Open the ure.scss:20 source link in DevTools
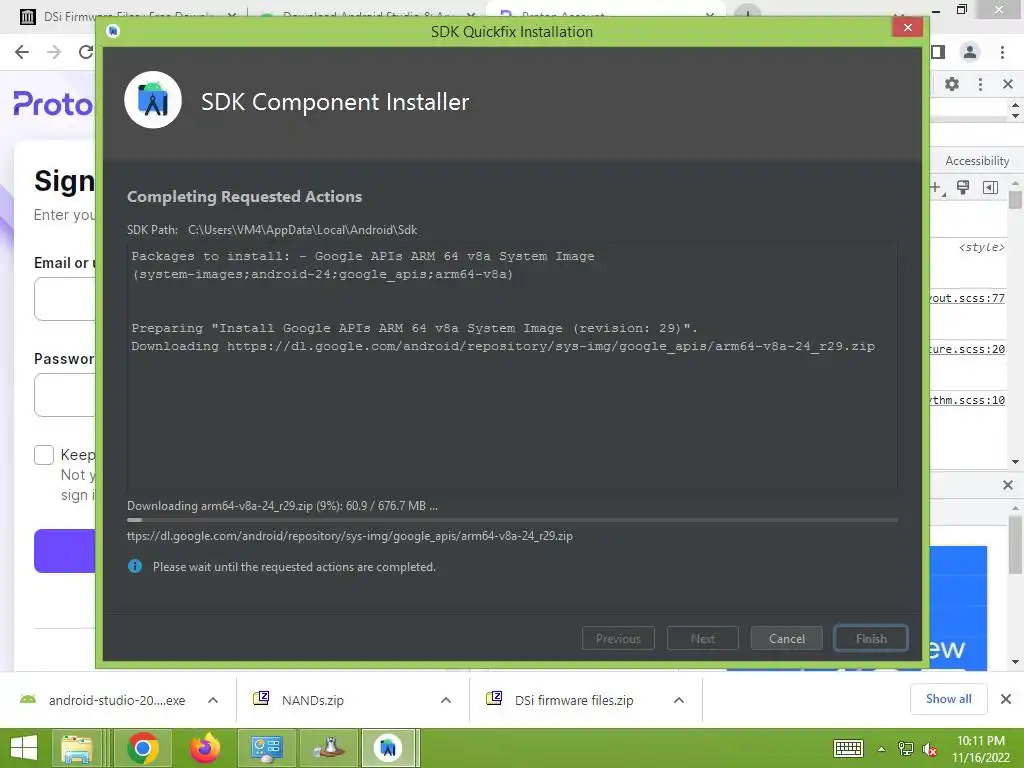 pyautogui.click(x=967, y=349)
